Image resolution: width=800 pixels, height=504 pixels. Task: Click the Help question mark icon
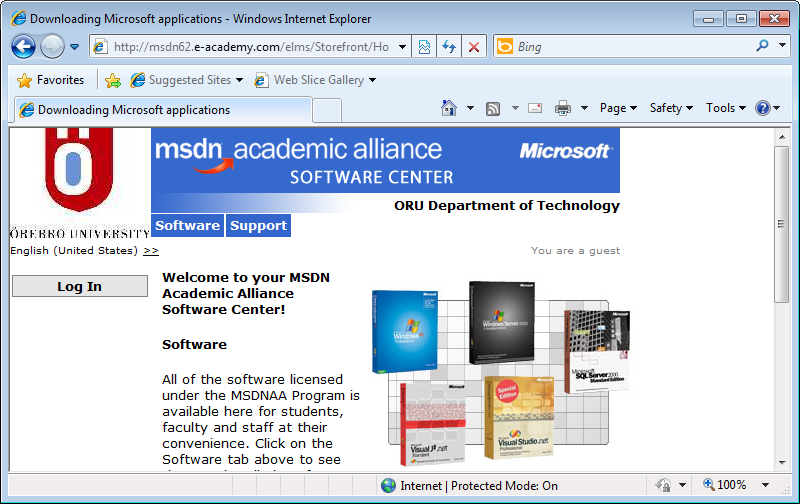pos(763,108)
